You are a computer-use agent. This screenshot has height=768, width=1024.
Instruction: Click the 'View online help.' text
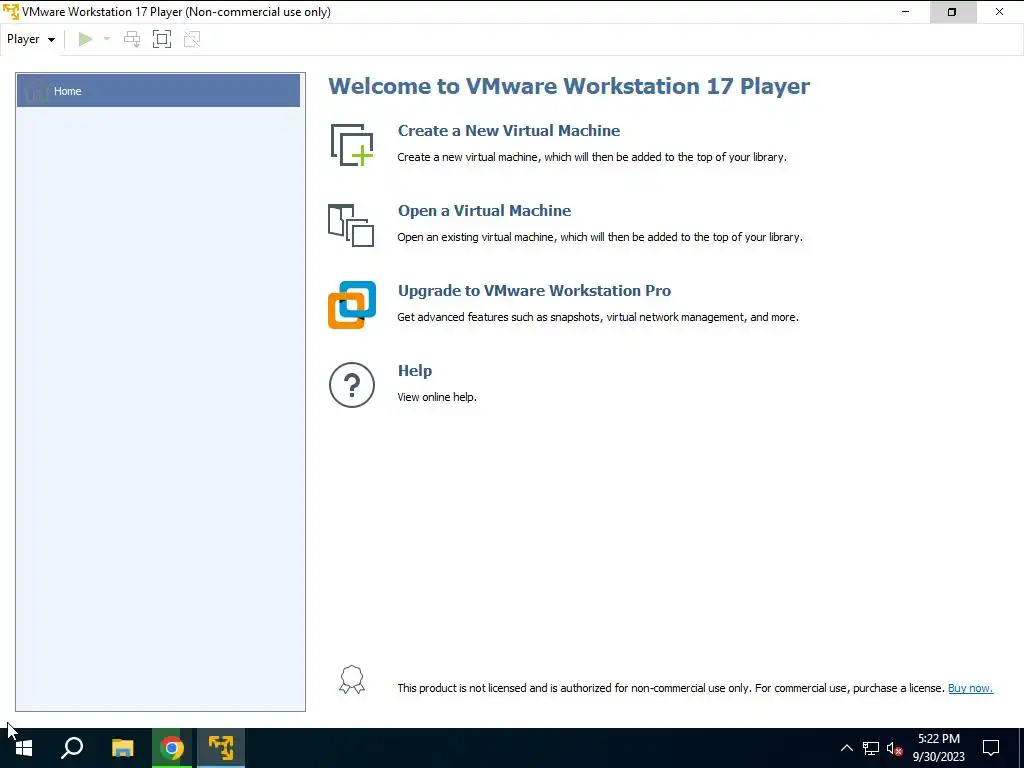pyautogui.click(x=437, y=397)
